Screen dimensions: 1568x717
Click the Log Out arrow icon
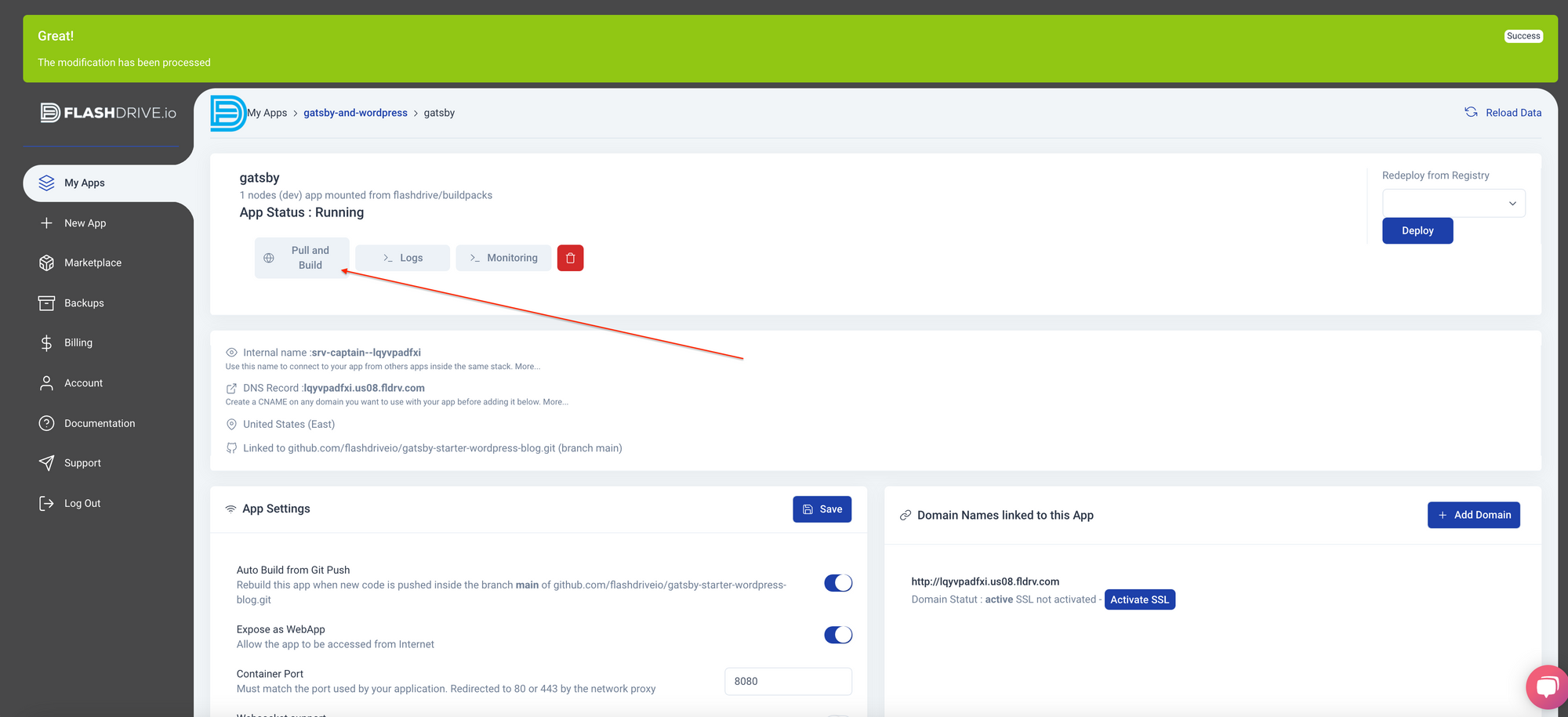[46, 503]
